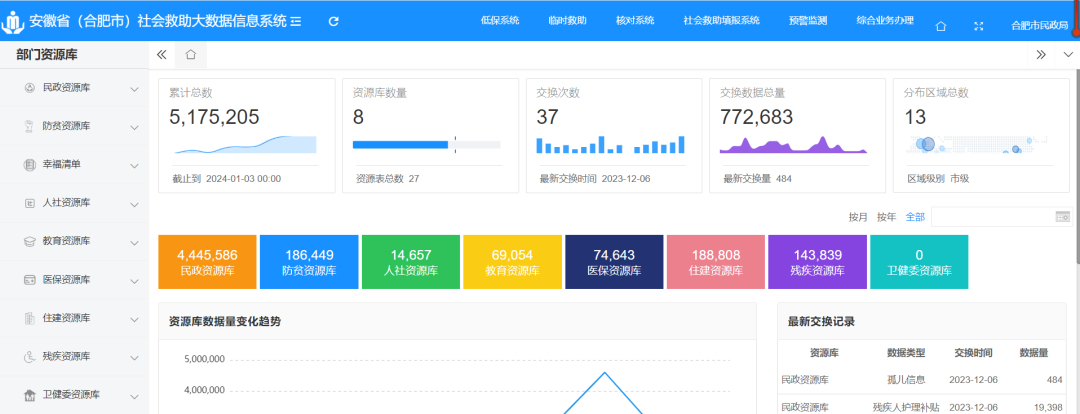Click the 部门资源库 sidebar heading
Image resolution: width=1080 pixels, height=414 pixels.
coord(47,55)
